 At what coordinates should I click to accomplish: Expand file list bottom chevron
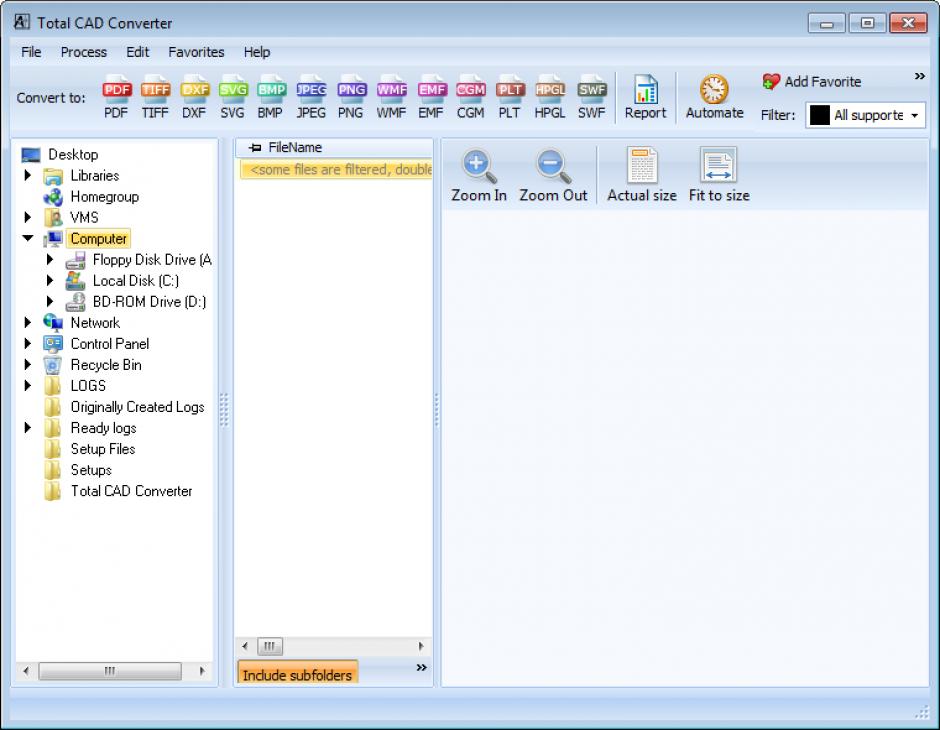pyautogui.click(x=421, y=668)
